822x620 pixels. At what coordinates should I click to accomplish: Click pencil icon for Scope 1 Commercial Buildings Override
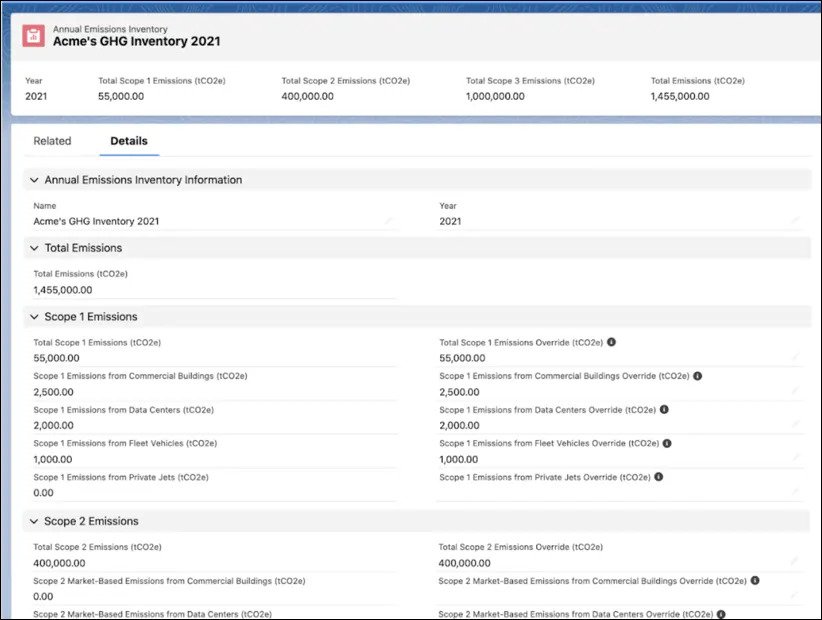pos(795,391)
